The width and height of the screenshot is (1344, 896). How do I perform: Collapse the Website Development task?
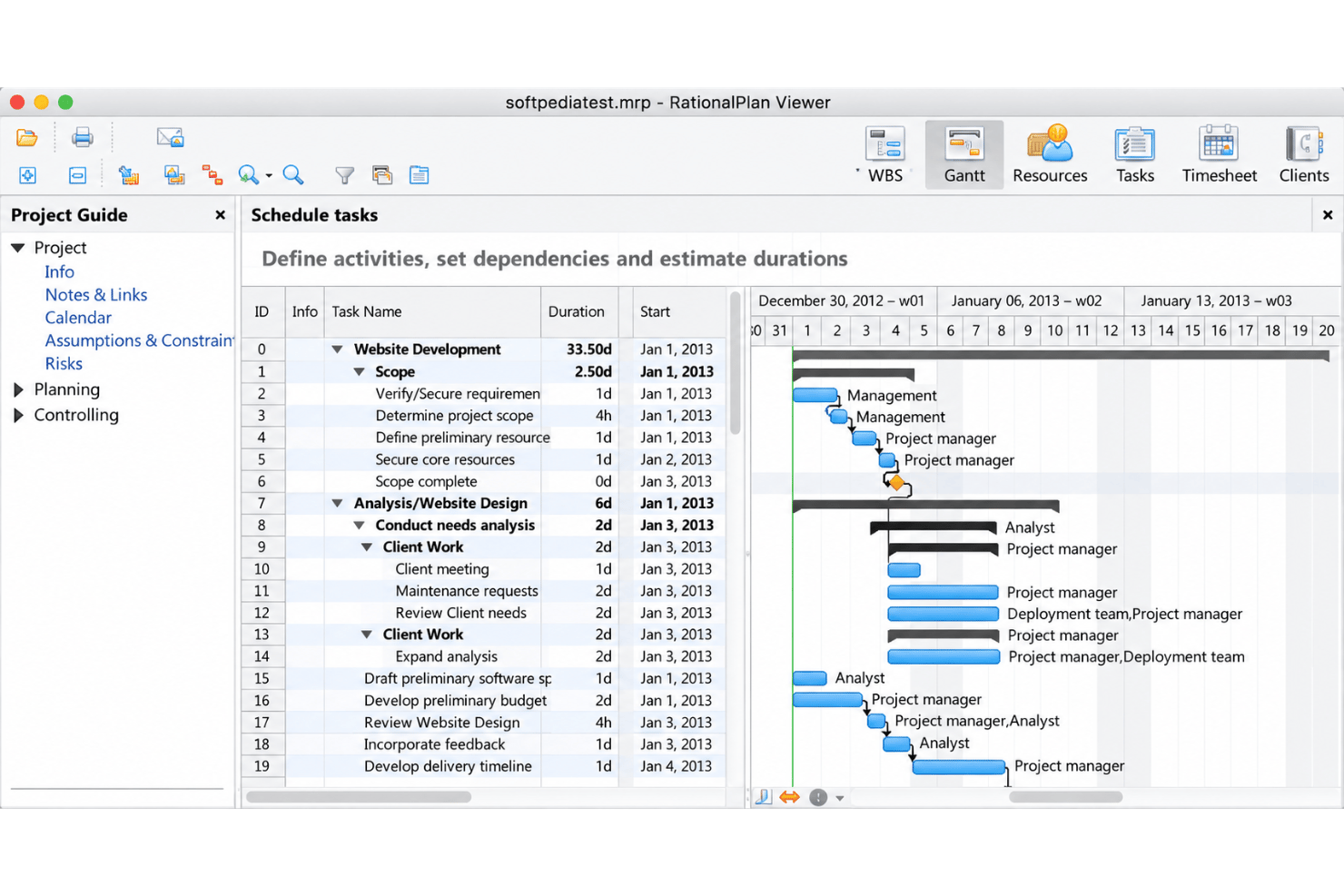[337, 350]
